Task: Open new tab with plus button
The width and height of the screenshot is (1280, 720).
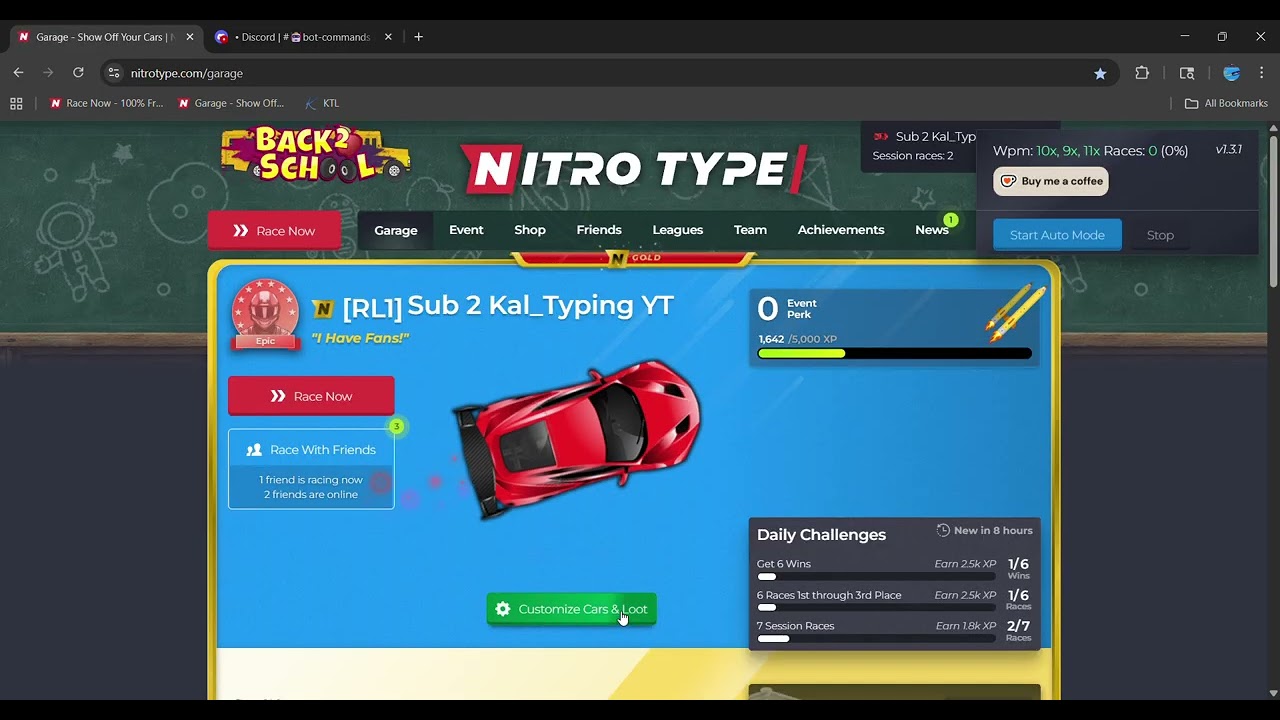Action: coord(419,37)
